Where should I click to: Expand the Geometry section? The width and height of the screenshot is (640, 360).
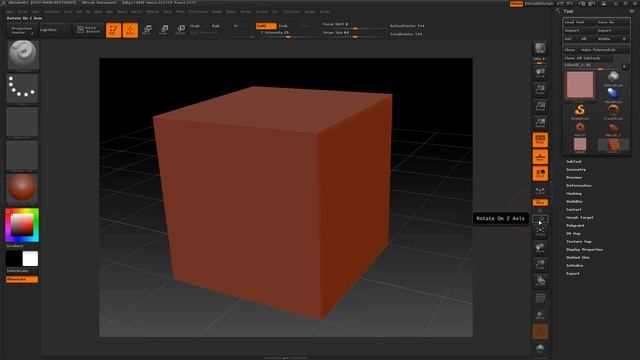tap(576, 169)
